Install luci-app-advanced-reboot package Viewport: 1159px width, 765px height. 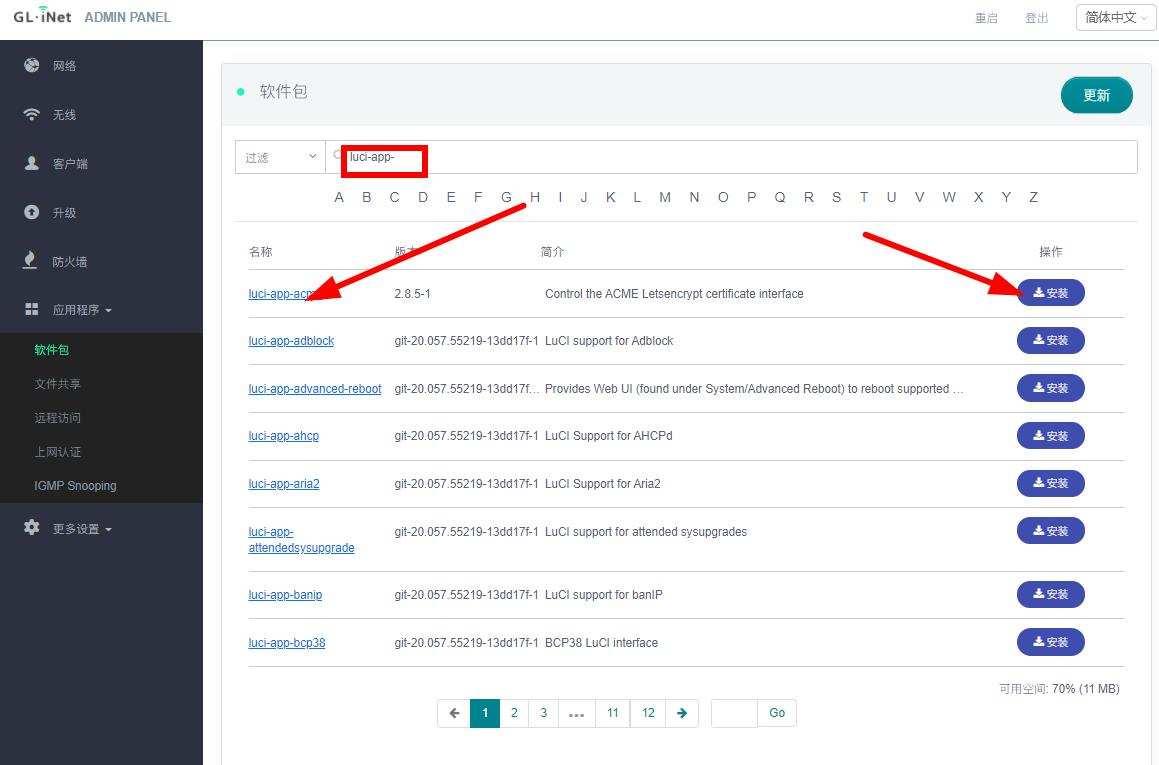(x=1050, y=388)
